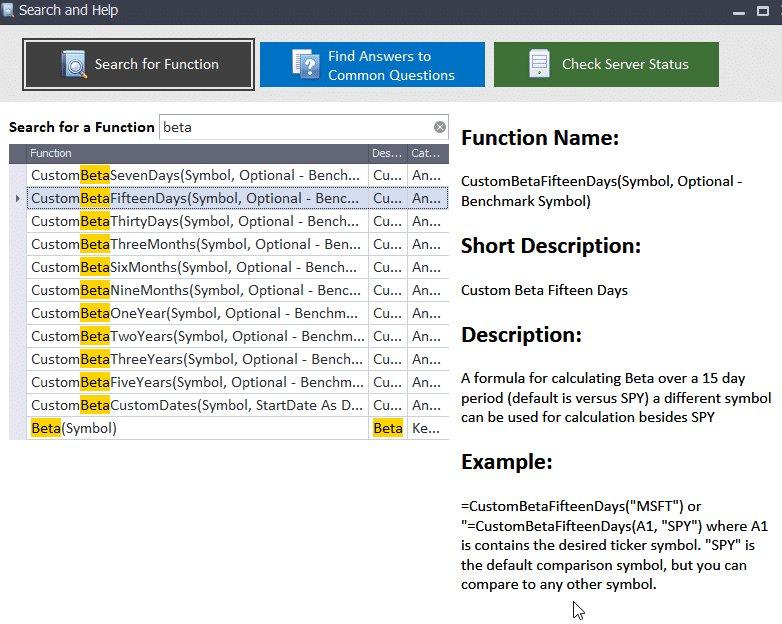Select the Beta(Symbol) function row
This screenshot has height=624, width=782.
point(197,428)
